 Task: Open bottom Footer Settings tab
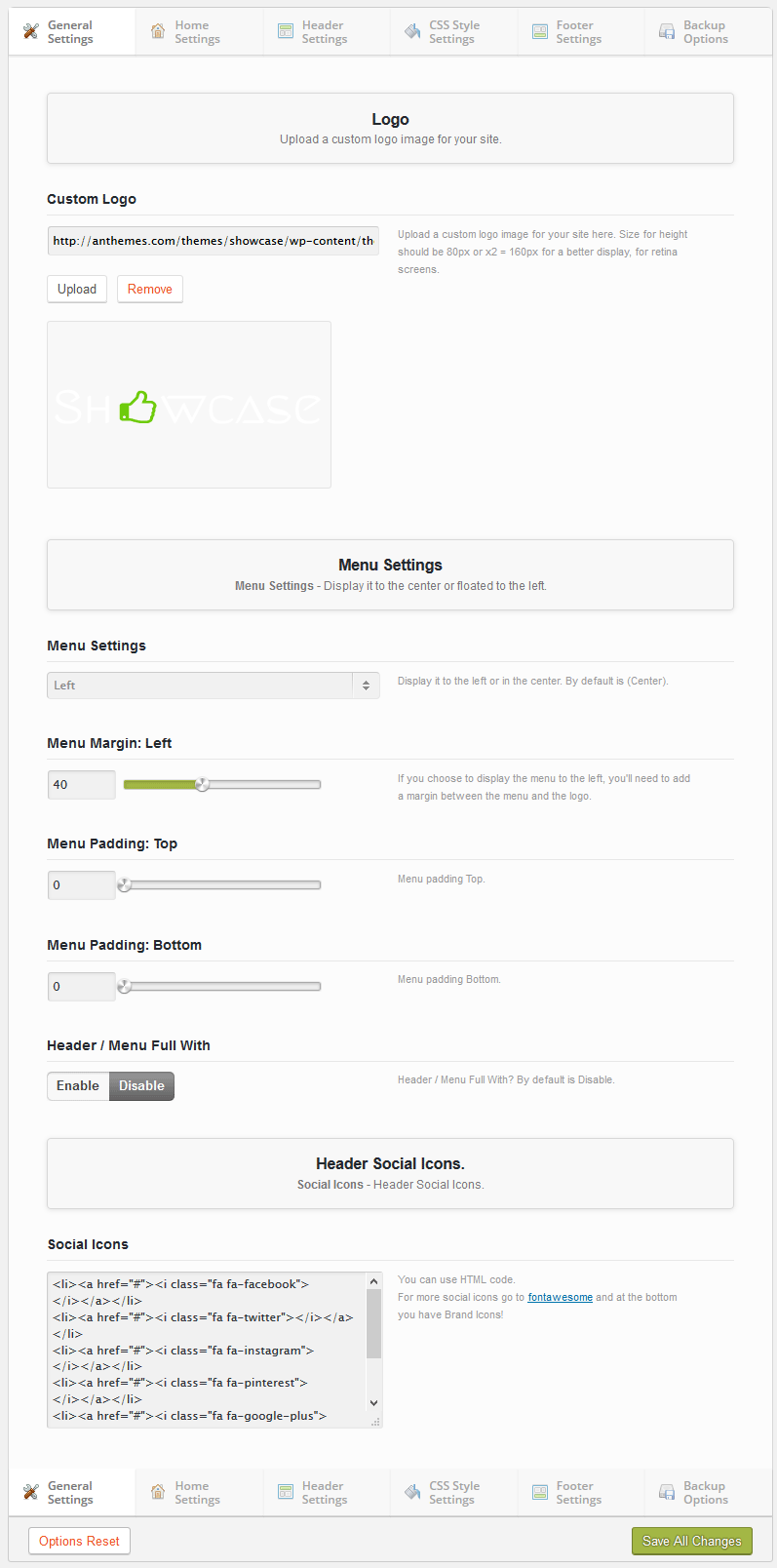(x=579, y=1493)
